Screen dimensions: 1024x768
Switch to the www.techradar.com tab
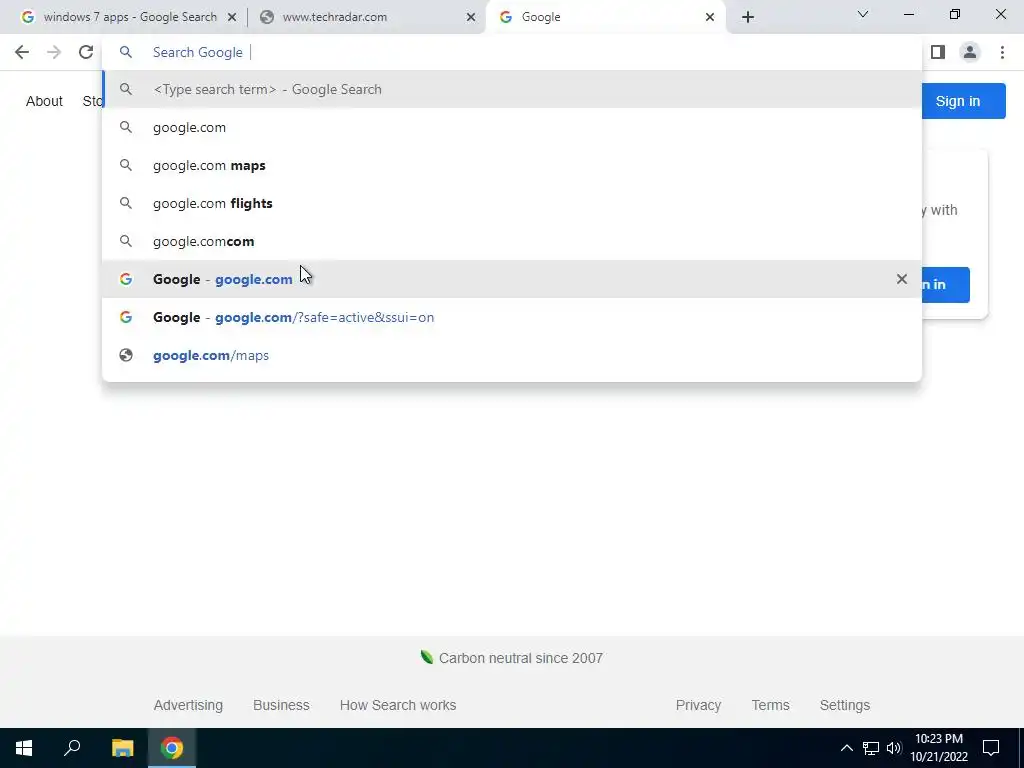point(367,17)
